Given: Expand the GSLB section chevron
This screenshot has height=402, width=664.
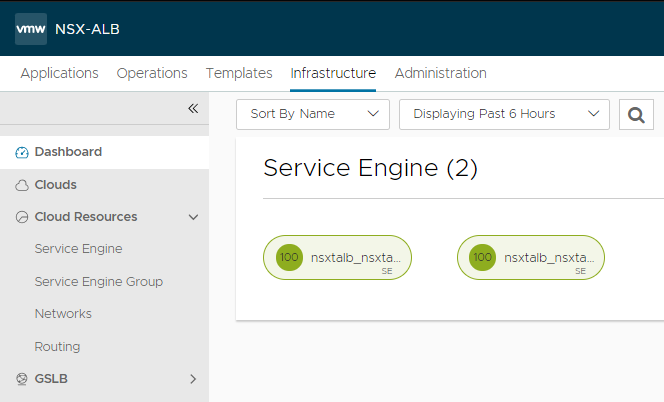Looking at the screenshot, I should coord(193,379).
